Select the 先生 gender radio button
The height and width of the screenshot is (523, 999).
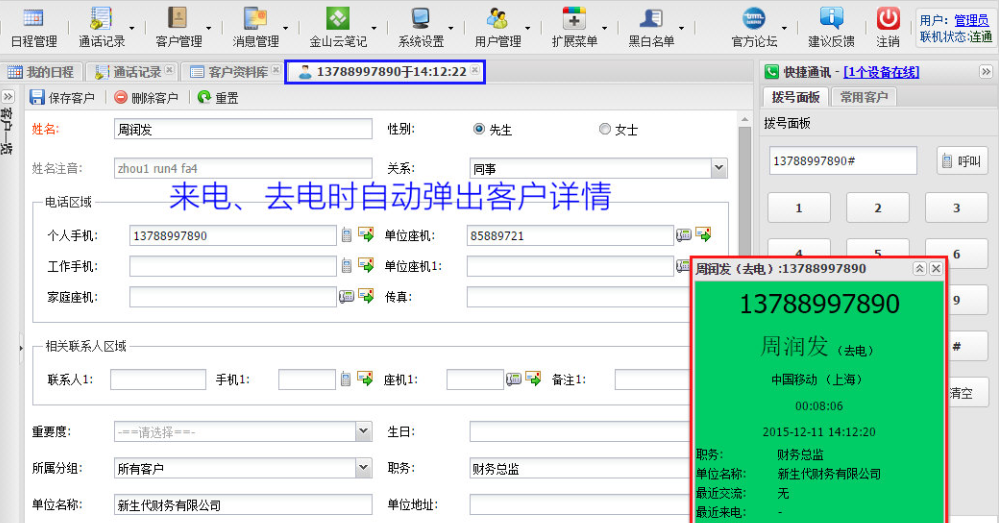(x=479, y=129)
